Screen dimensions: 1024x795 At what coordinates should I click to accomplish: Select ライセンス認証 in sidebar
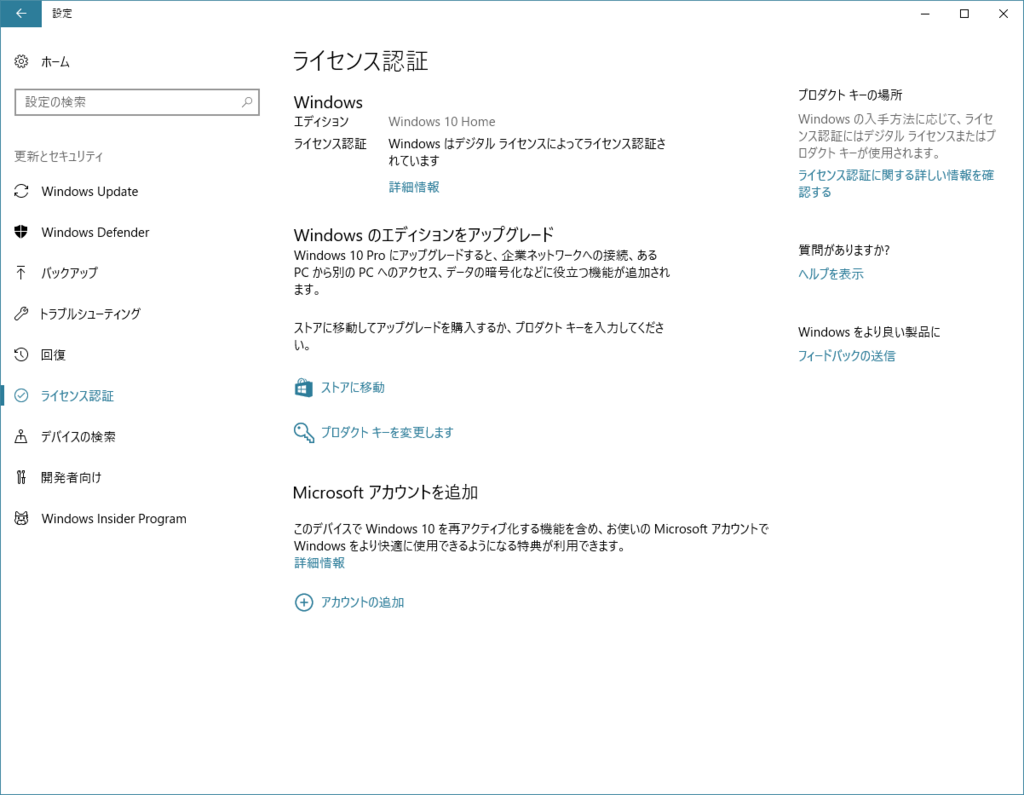click(x=77, y=395)
